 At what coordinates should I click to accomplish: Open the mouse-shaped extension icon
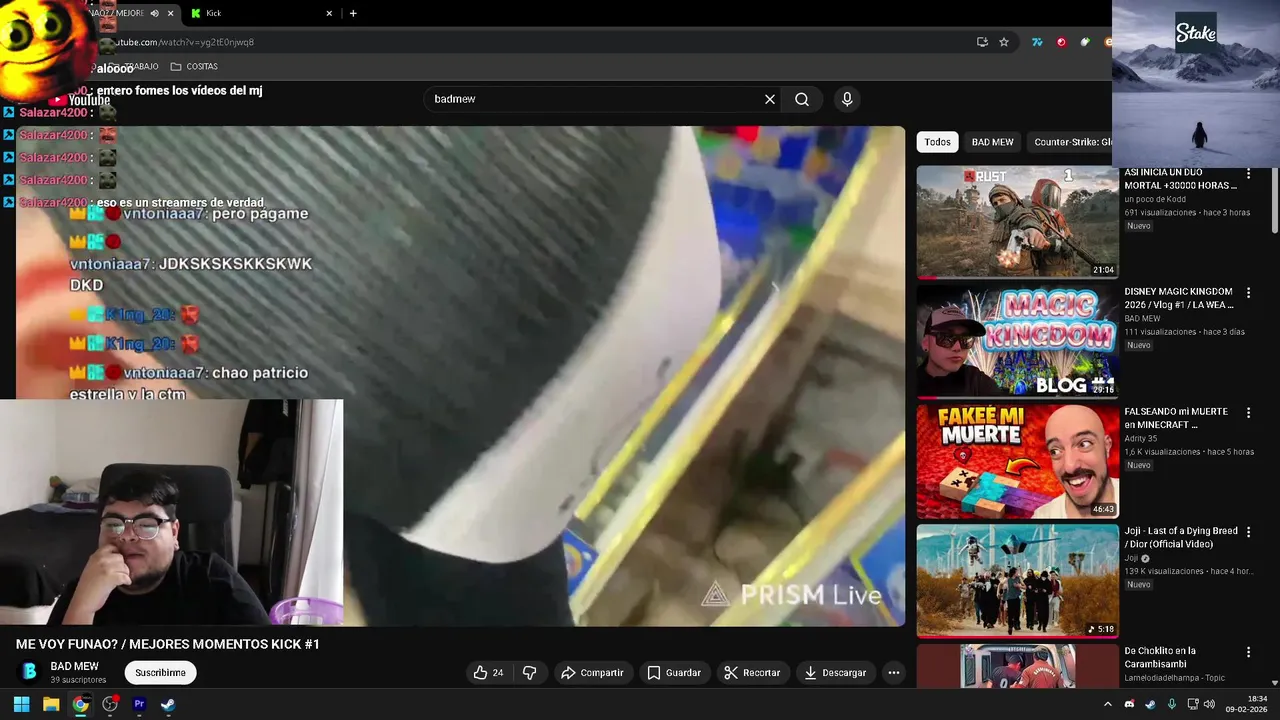coord(1085,42)
